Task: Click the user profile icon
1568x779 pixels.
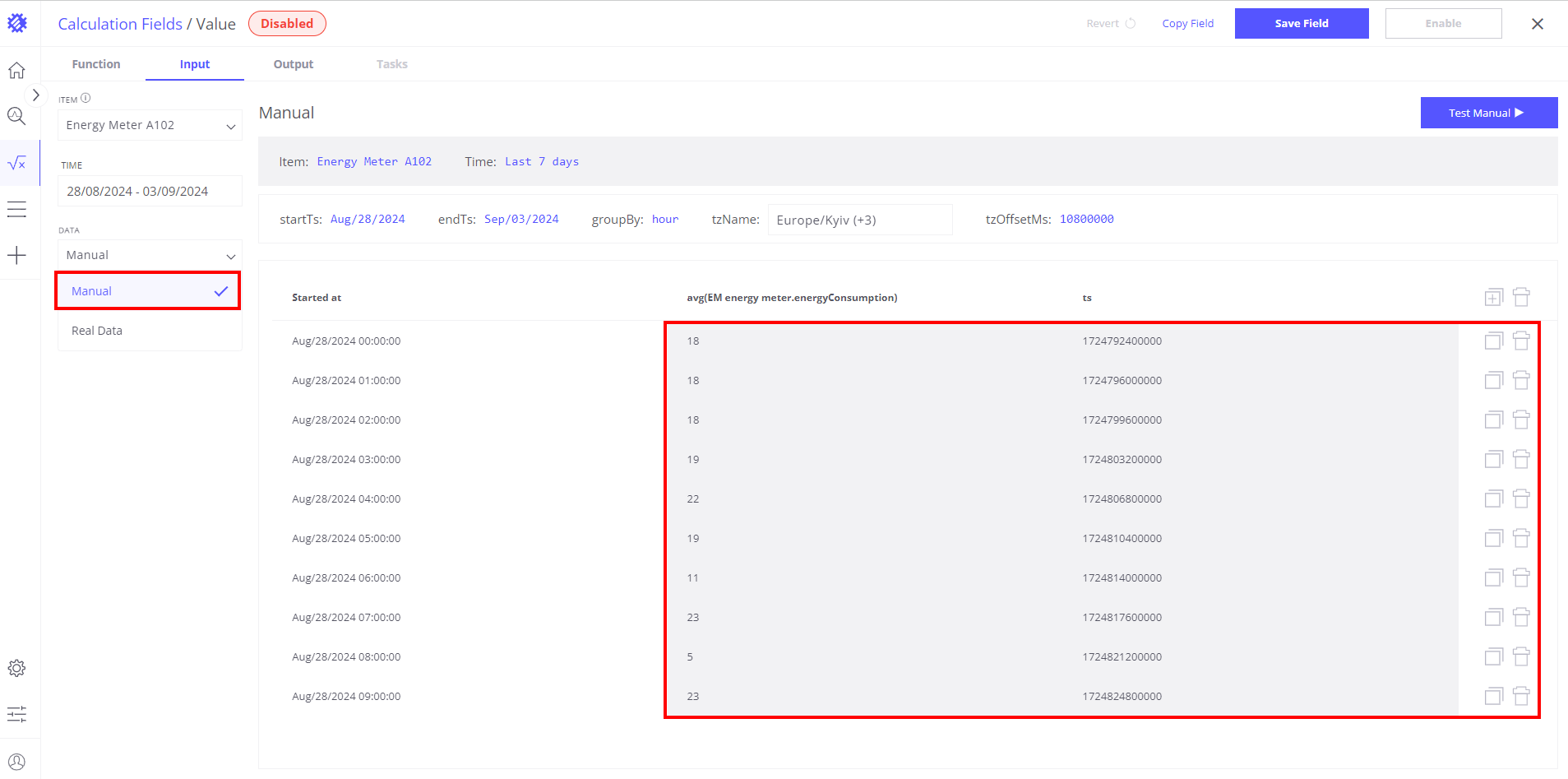Action: 16,762
